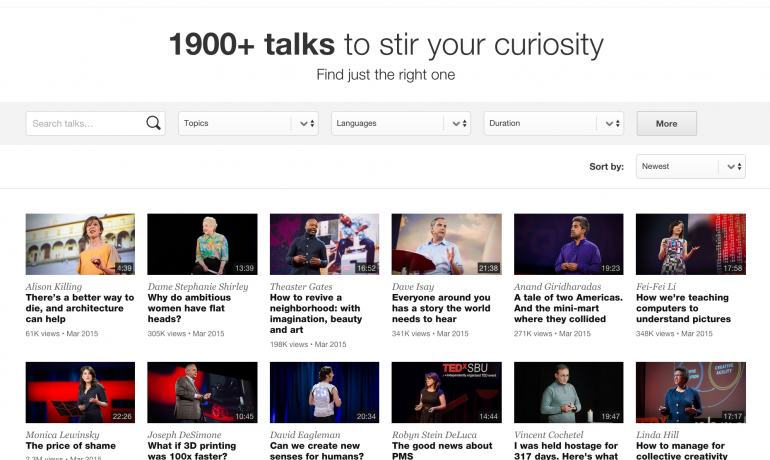The height and width of the screenshot is (460, 770).
Task: Open 'How we're teaching computers' talk link
Action: tap(683, 308)
